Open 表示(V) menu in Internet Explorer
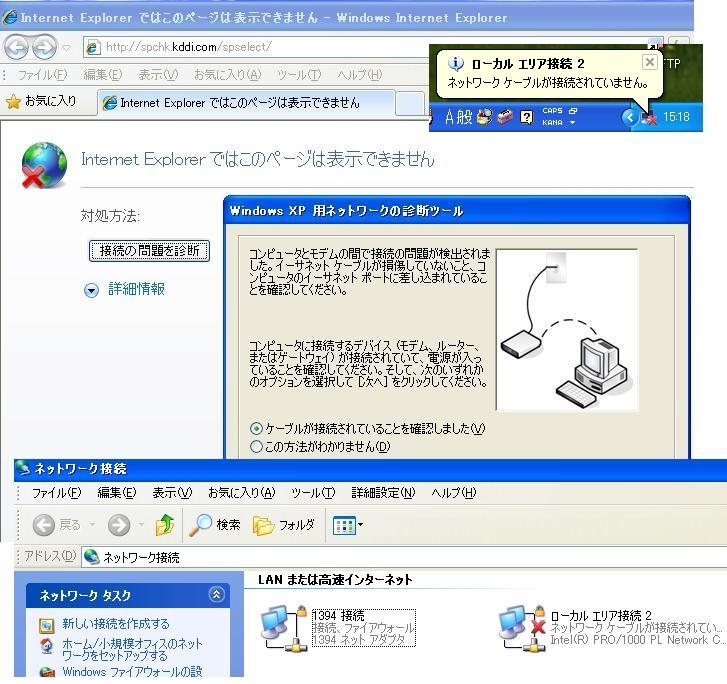The width and height of the screenshot is (727, 684). tap(158, 75)
